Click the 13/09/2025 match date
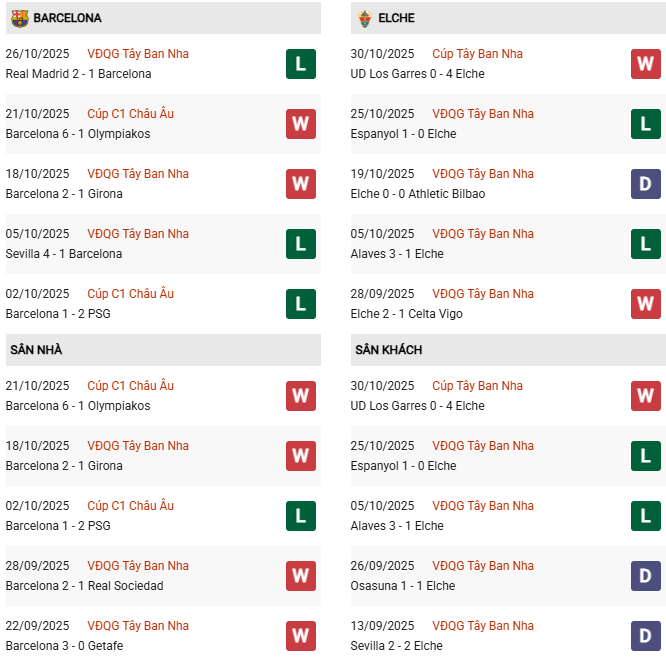The image size is (666, 658). coord(382,626)
